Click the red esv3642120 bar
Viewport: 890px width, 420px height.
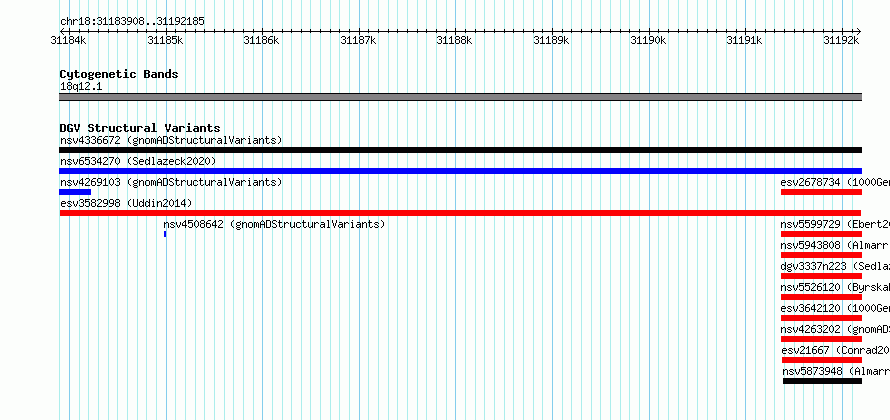(821, 318)
